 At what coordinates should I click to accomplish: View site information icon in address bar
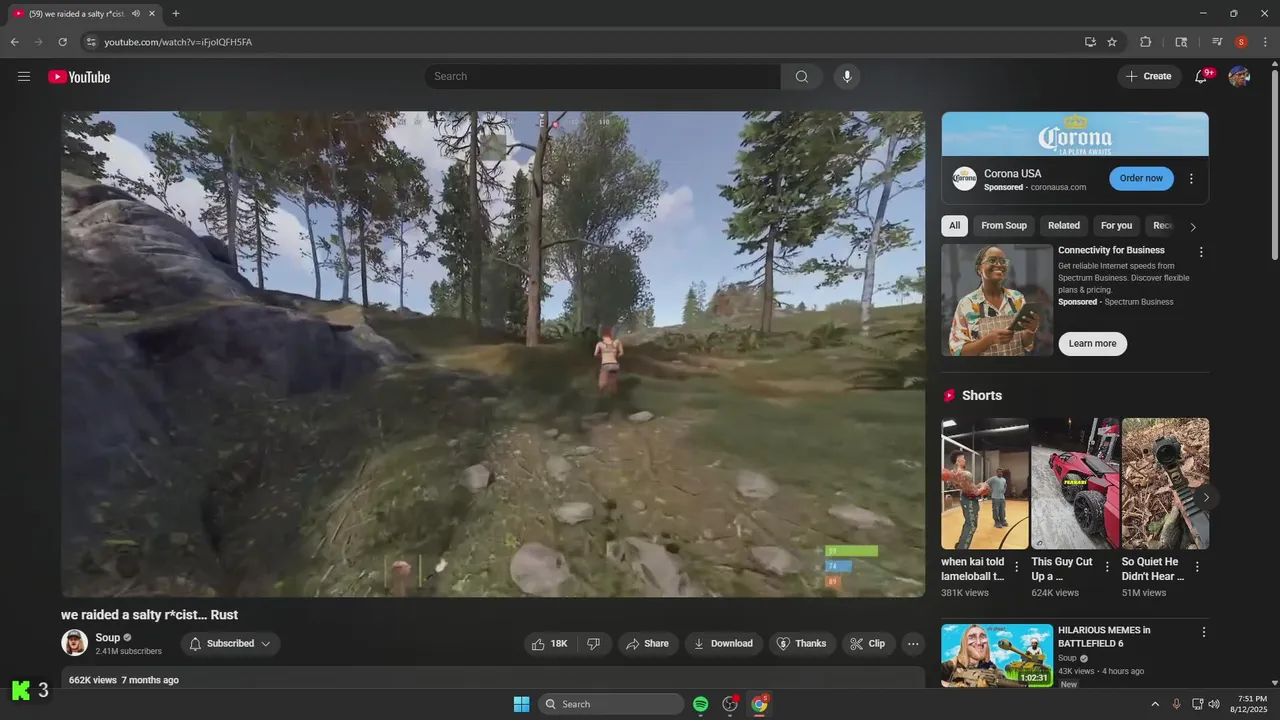pyautogui.click(x=90, y=42)
